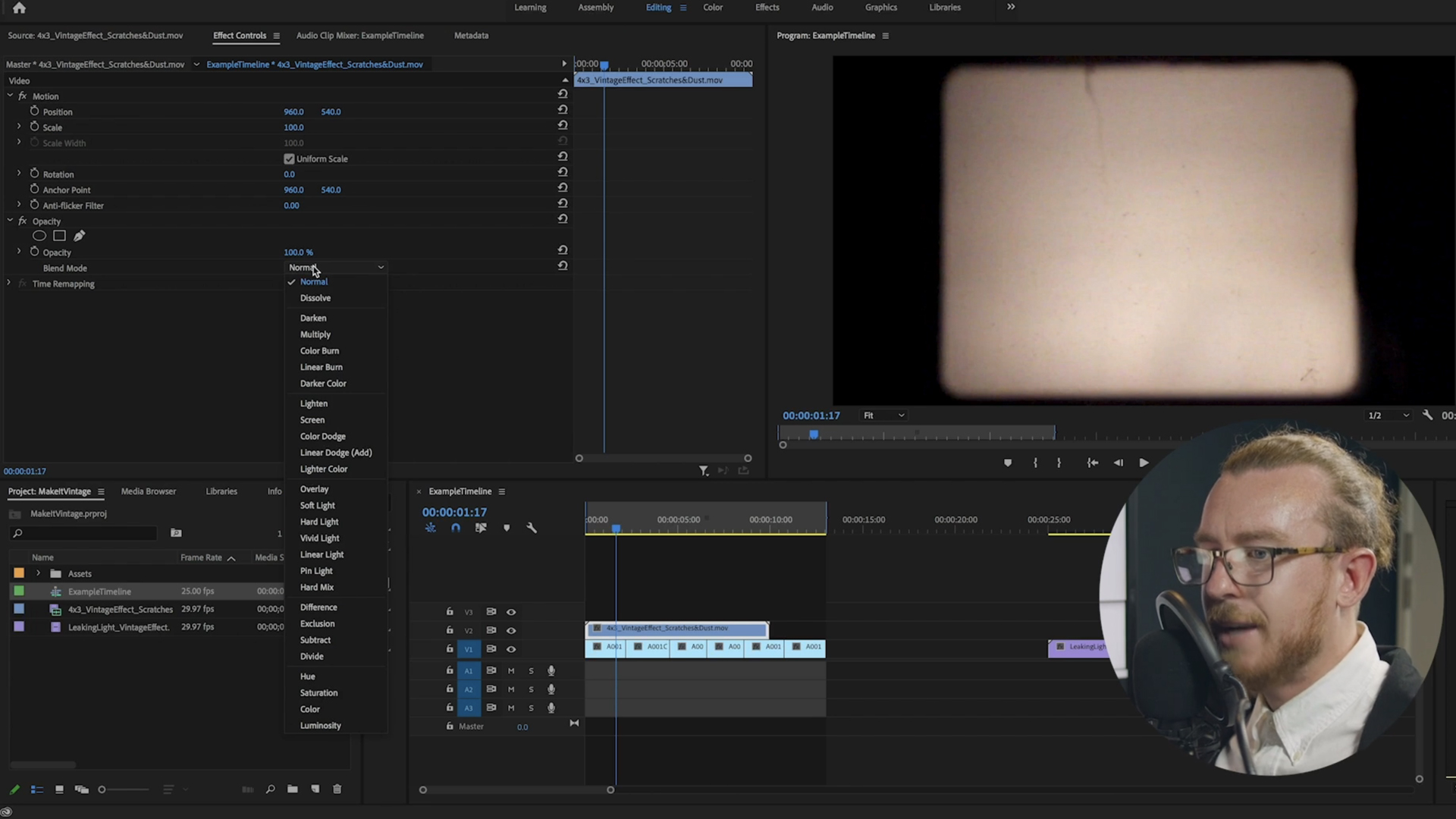Expand the Time Remapping group
1456x819 pixels.
pos(9,283)
